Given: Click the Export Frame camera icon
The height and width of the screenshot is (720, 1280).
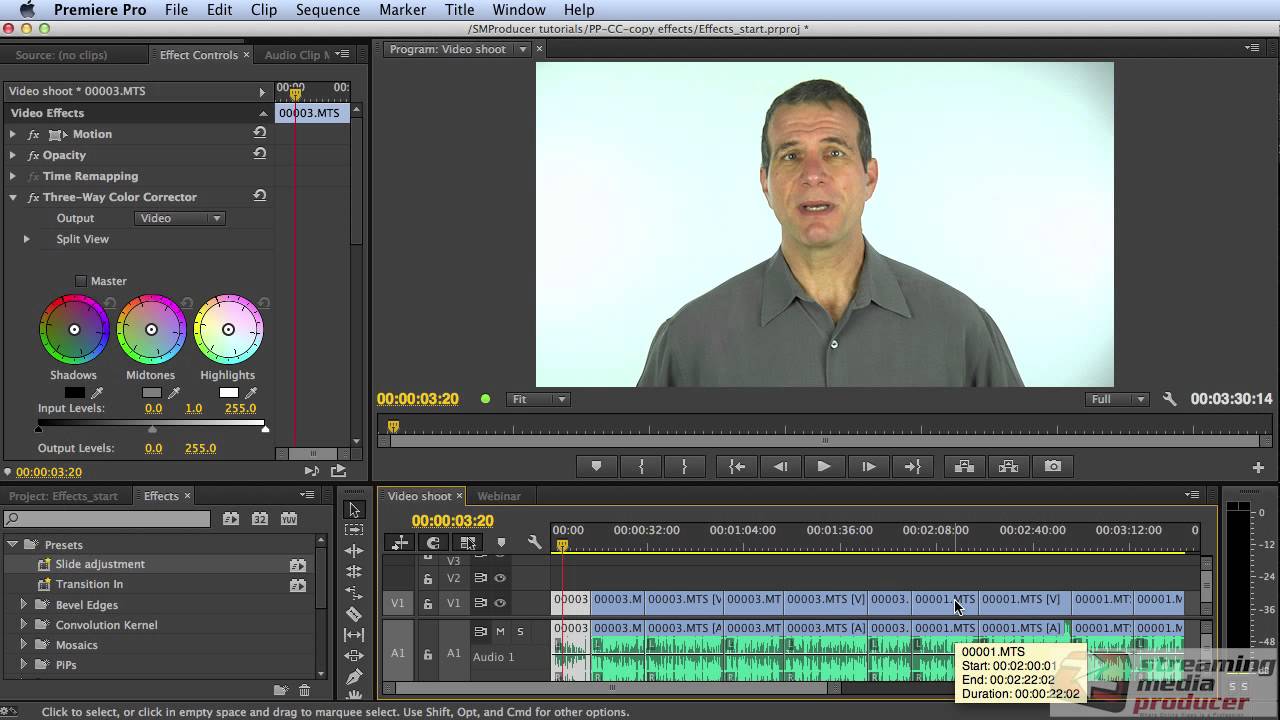Looking at the screenshot, I should (x=1053, y=466).
